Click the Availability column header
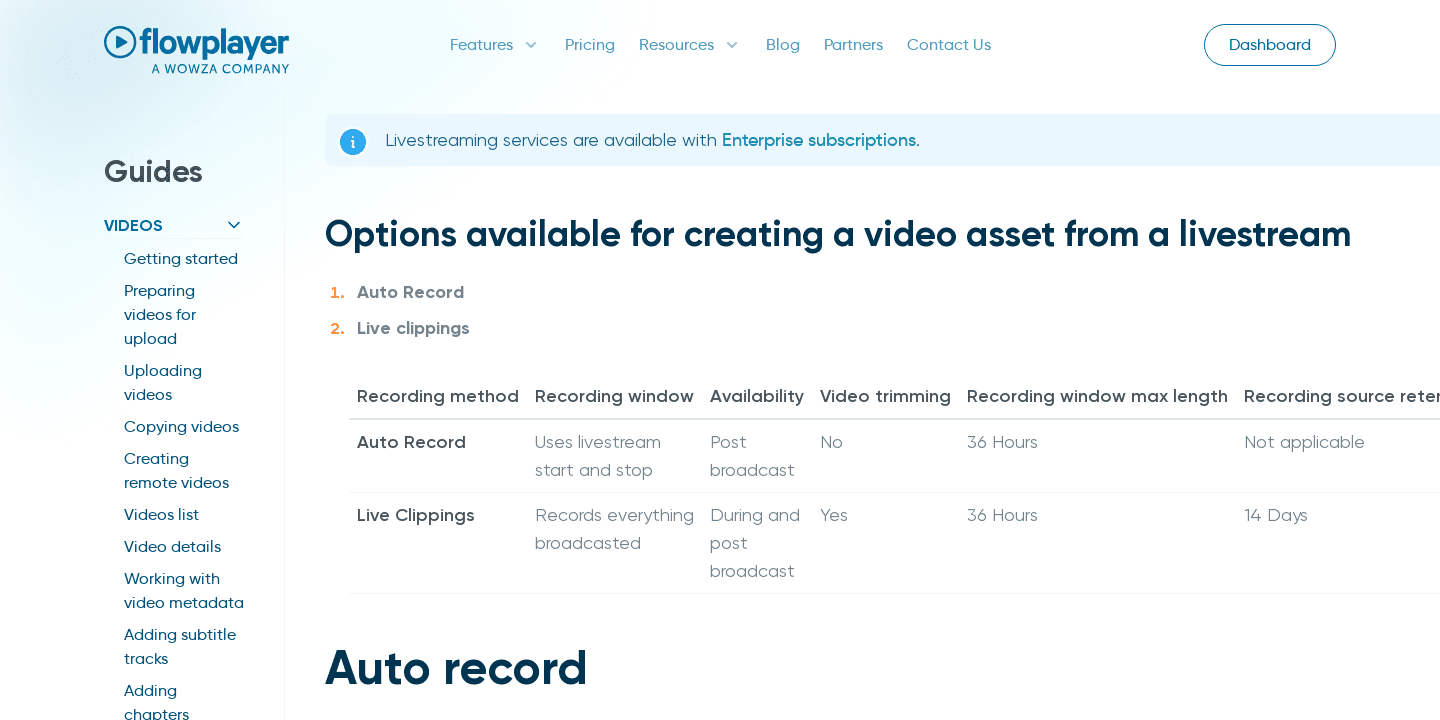The width and height of the screenshot is (1440, 720). pyautogui.click(x=757, y=396)
